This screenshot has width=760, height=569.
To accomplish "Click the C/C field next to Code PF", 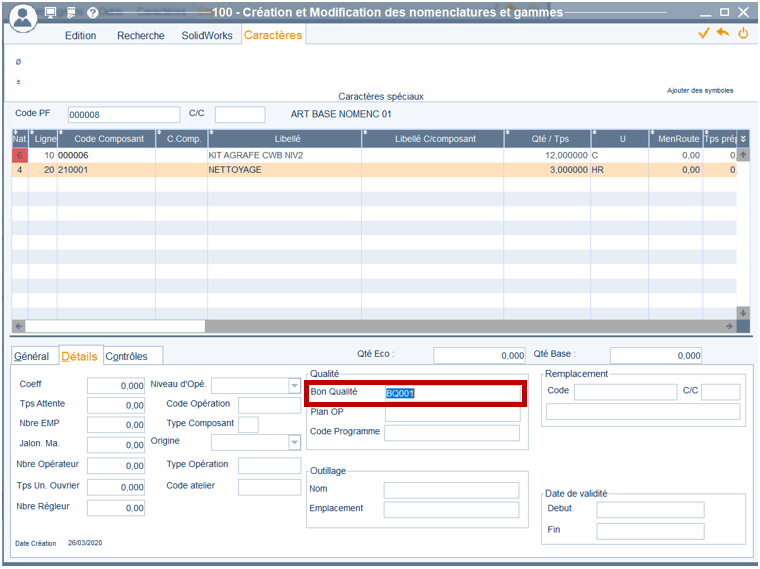I will click(x=240, y=115).
